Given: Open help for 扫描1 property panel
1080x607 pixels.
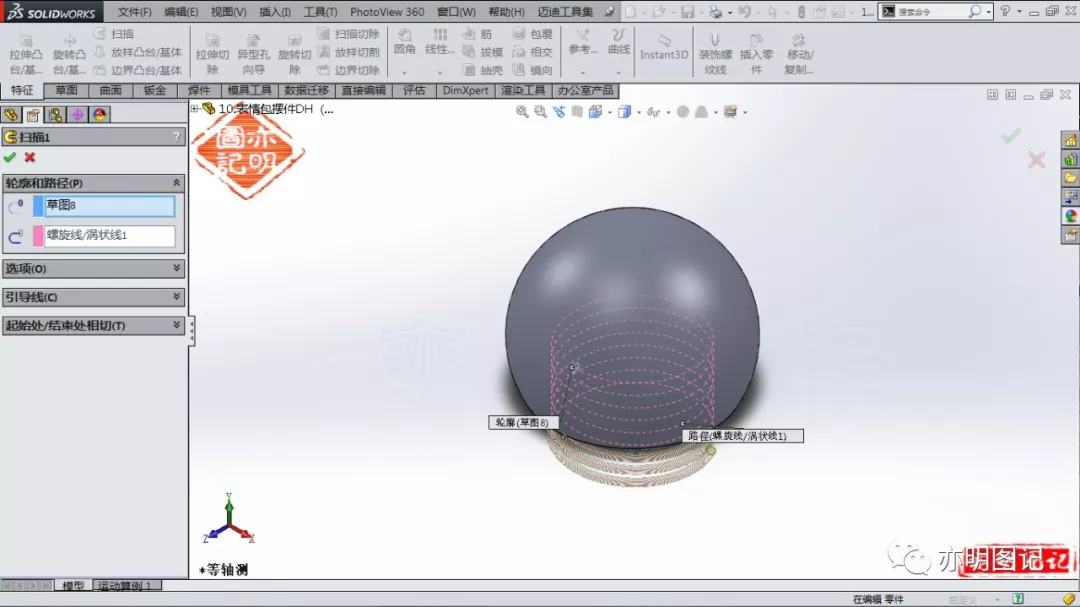Looking at the screenshot, I should (x=176, y=136).
